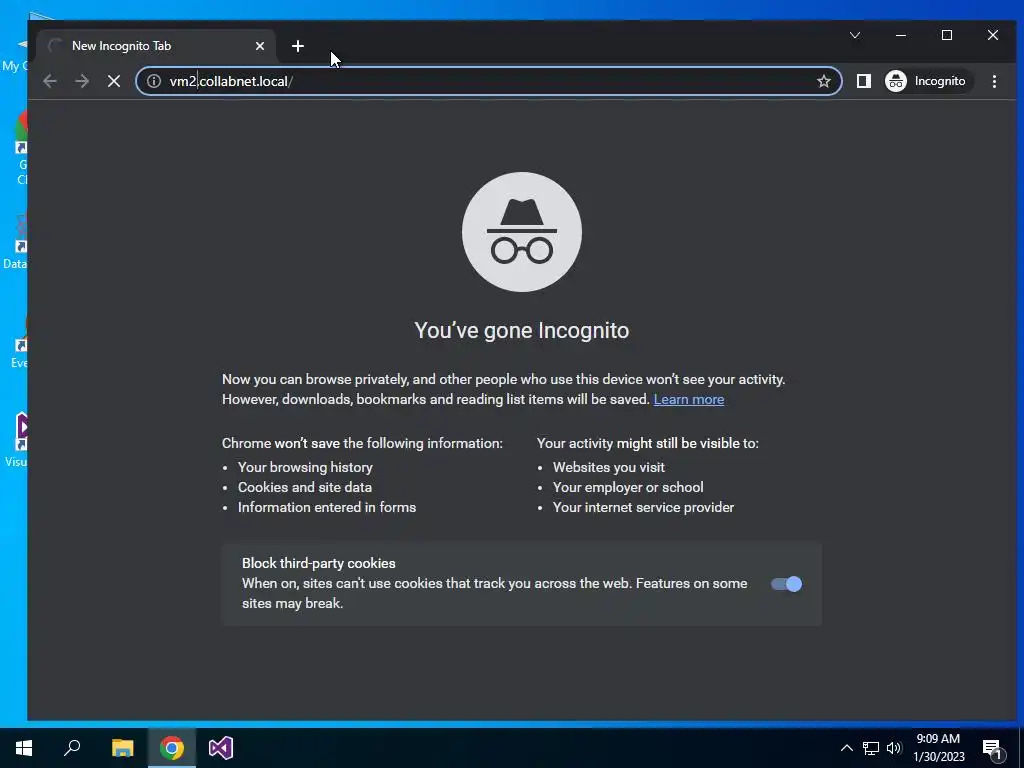Click "Websites you visit" list item
The height and width of the screenshot is (768, 1024).
(609, 468)
